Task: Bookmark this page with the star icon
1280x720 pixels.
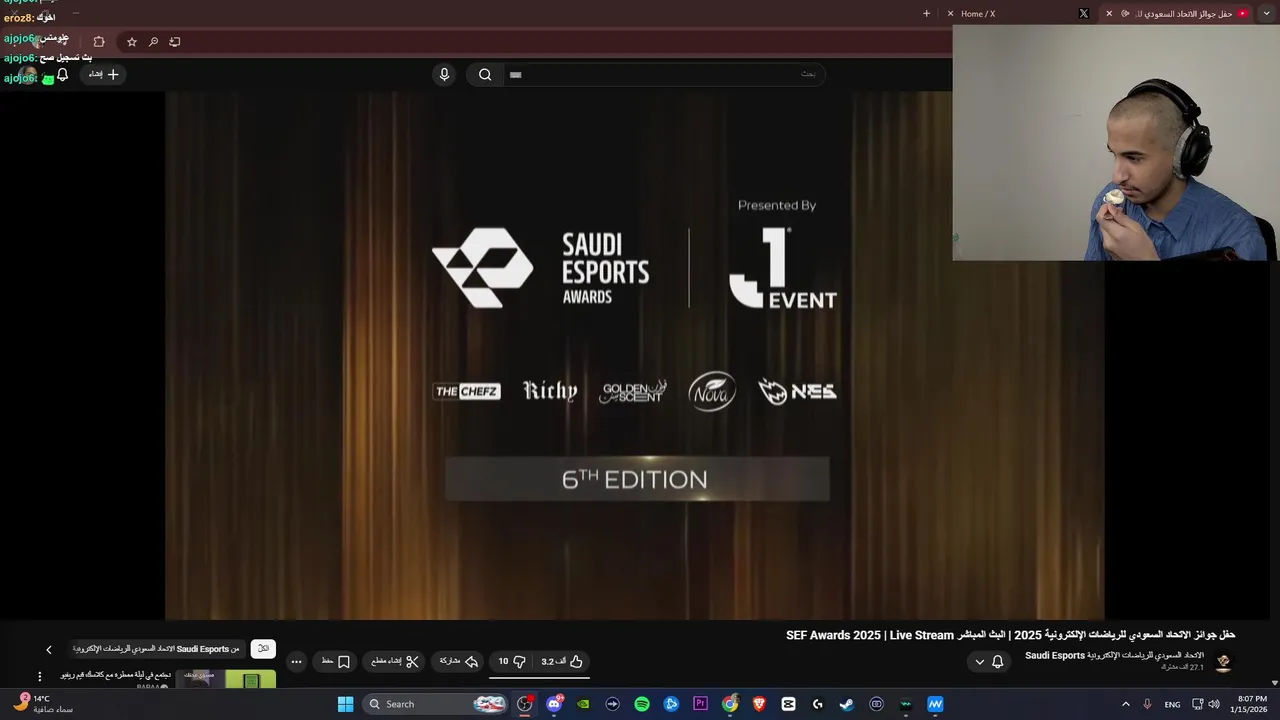Action: coord(131,41)
